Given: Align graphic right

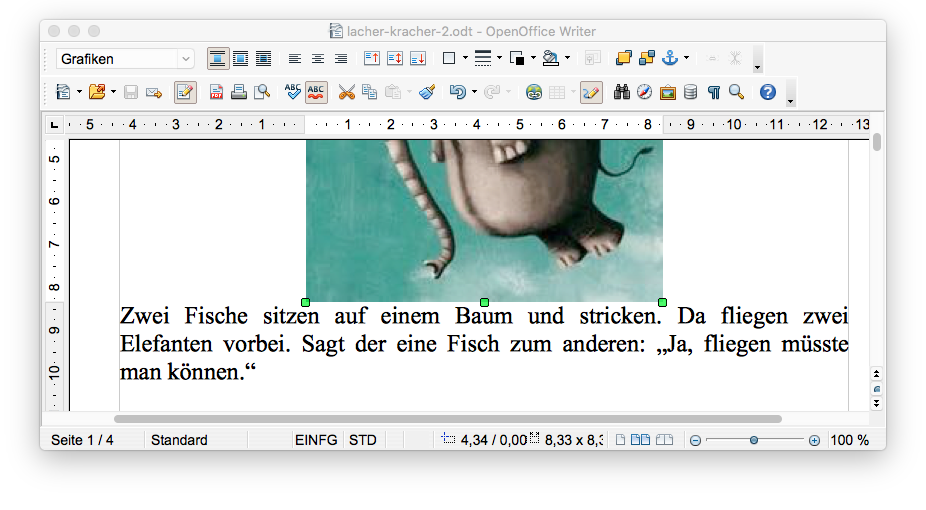Looking at the screenshot, I should point(341,58).
